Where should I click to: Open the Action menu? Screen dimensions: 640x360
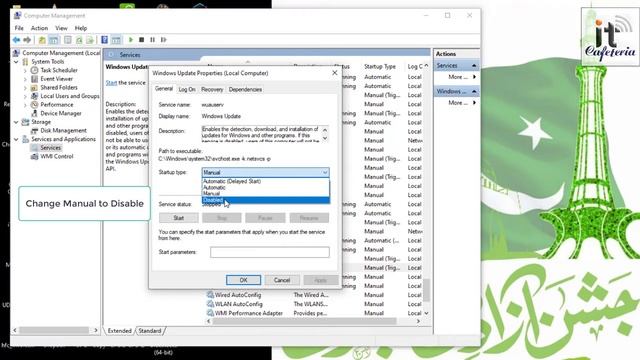(x=39, y=28)
